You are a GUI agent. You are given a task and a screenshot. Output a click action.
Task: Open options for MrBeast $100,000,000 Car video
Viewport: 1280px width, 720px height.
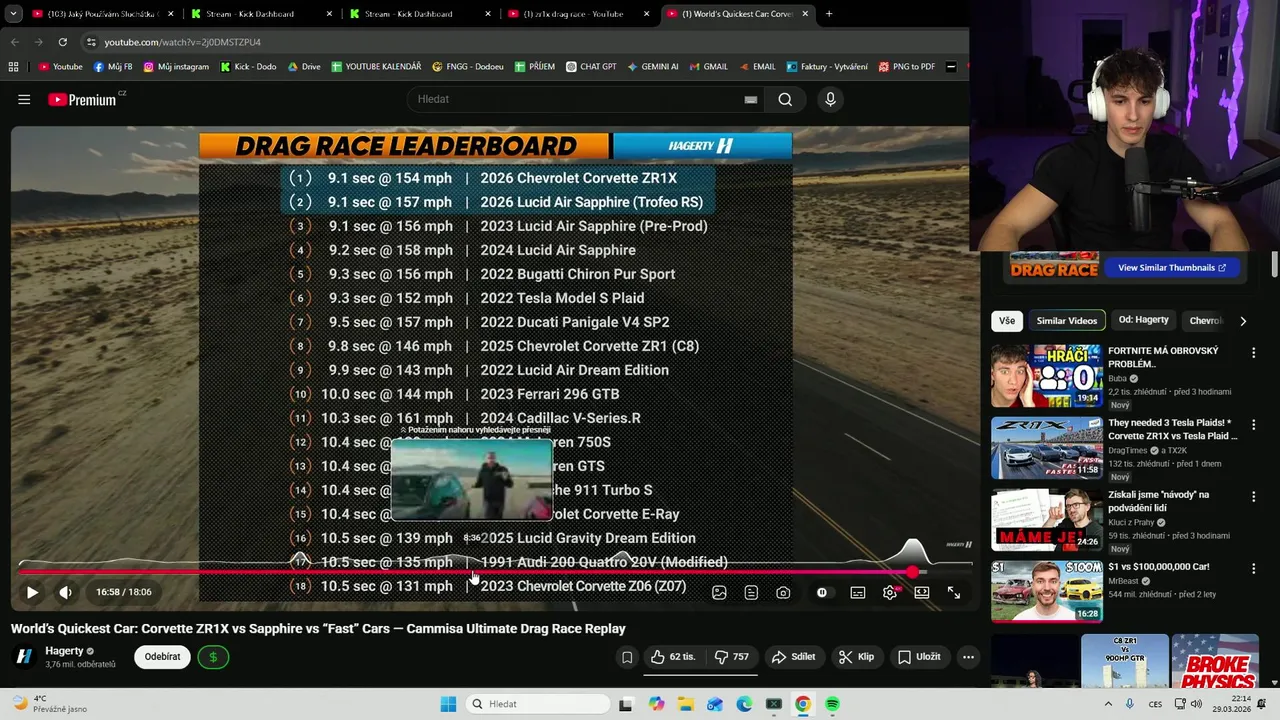[1253, 569]
